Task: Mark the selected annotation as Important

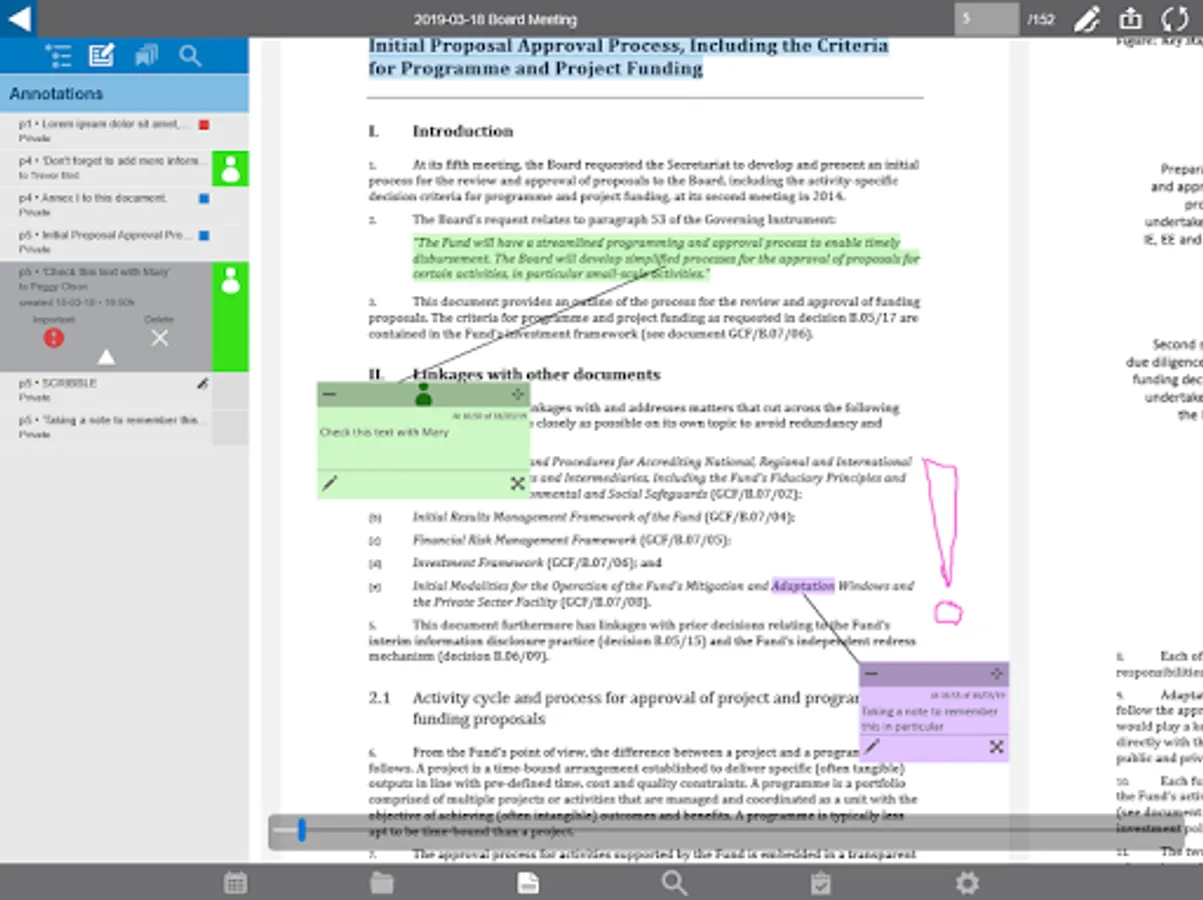Action: [54, 337]
